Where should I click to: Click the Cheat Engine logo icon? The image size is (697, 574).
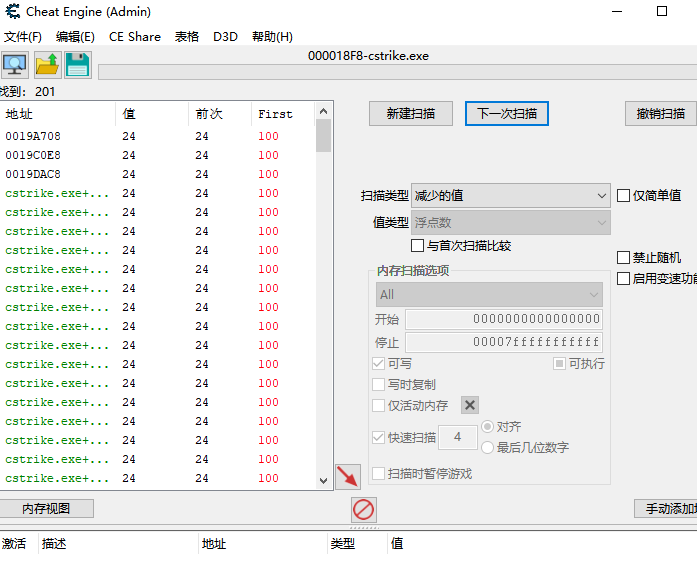tap(12, 11)
